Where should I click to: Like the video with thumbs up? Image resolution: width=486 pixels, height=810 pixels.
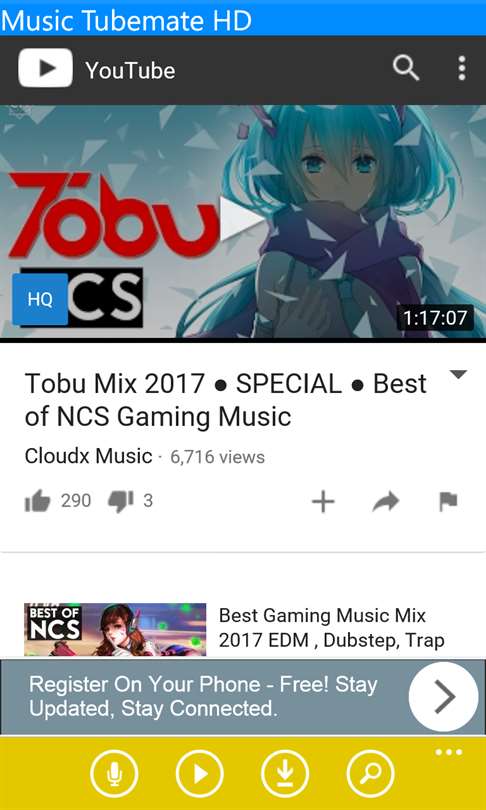pos(37,501)
